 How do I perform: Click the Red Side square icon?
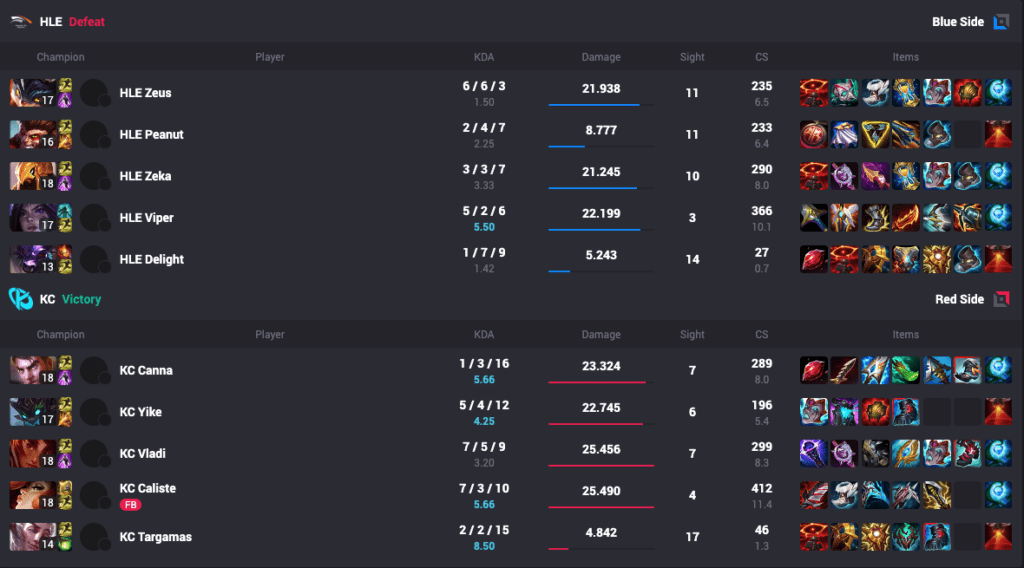point(1000,299)
